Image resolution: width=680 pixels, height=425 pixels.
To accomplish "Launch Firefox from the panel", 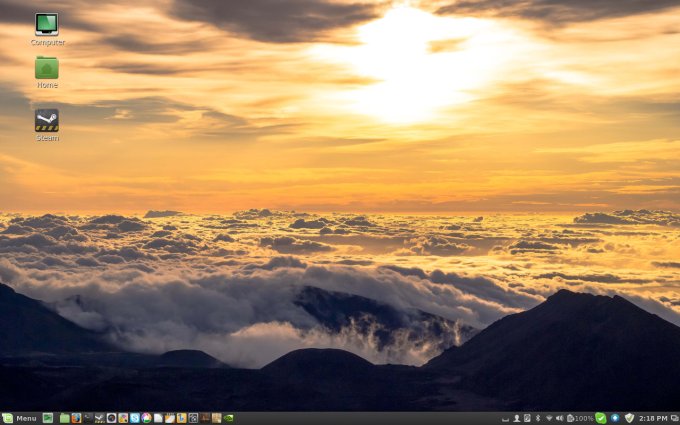I will pyautogui.click(x=76, y=418).
